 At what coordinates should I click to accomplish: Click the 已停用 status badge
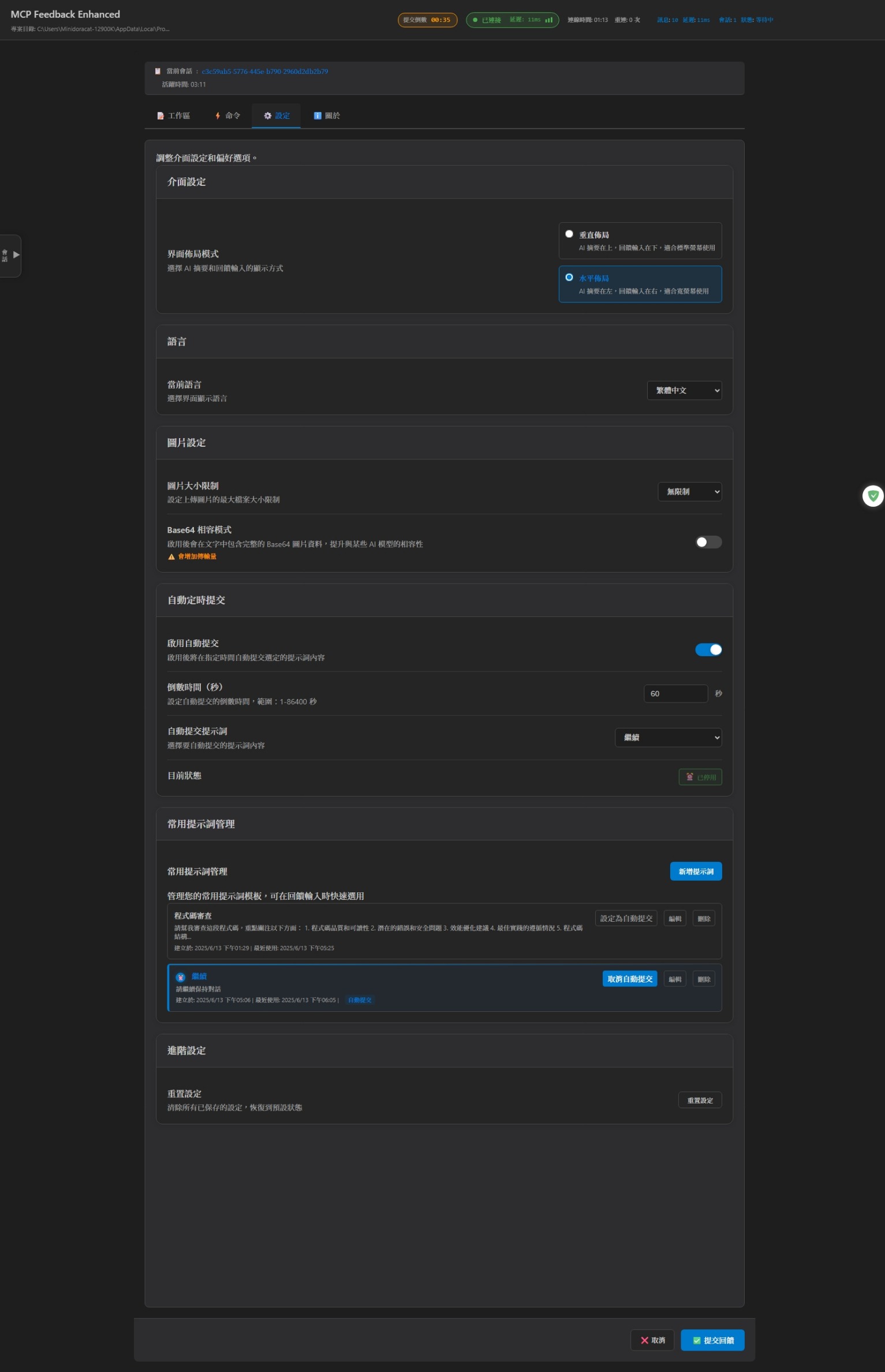[x=700, y=777]
